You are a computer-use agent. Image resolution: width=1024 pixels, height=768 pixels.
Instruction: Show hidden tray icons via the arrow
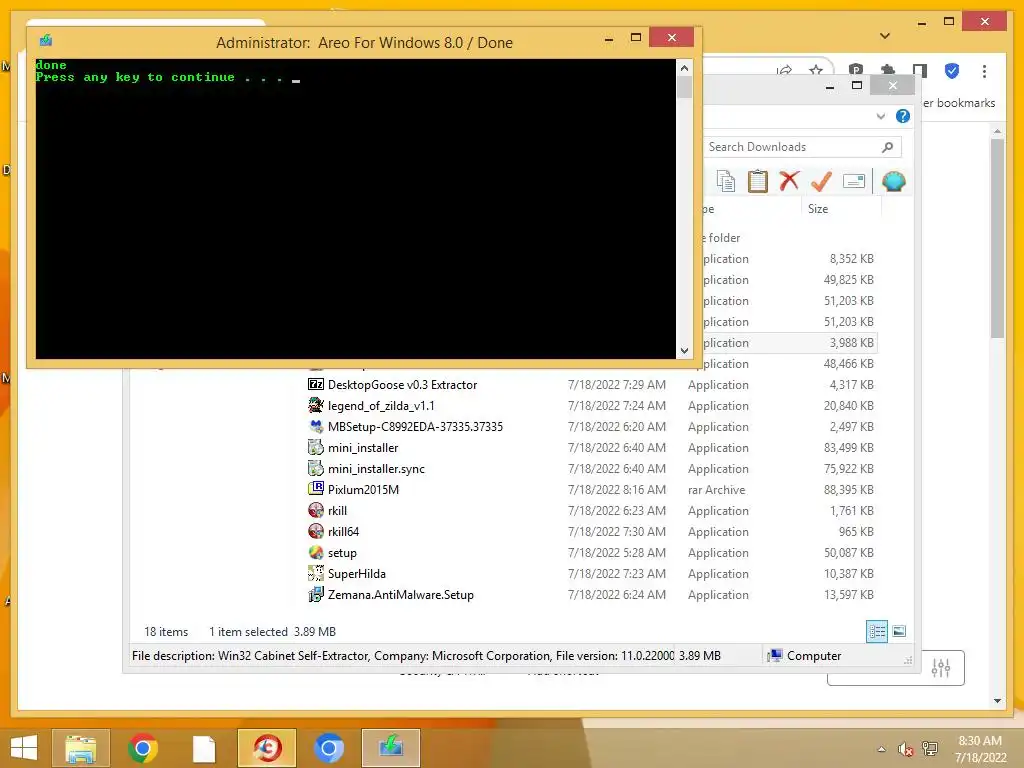coord(882,749)
